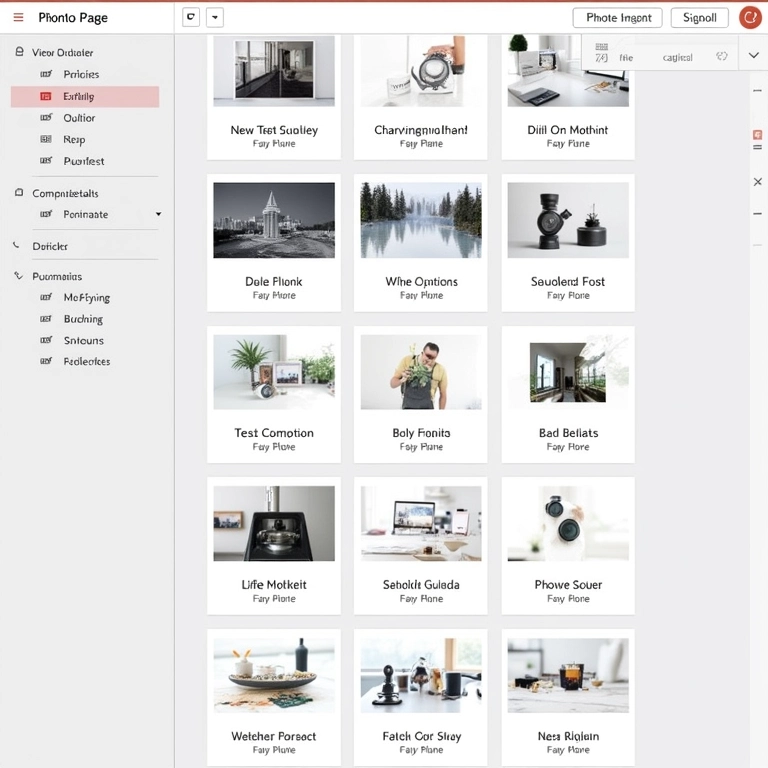The height and width of the screenshot is (768, 768).
Task: Open the New Test Suolley photo thumbnail
Action: 274,71
